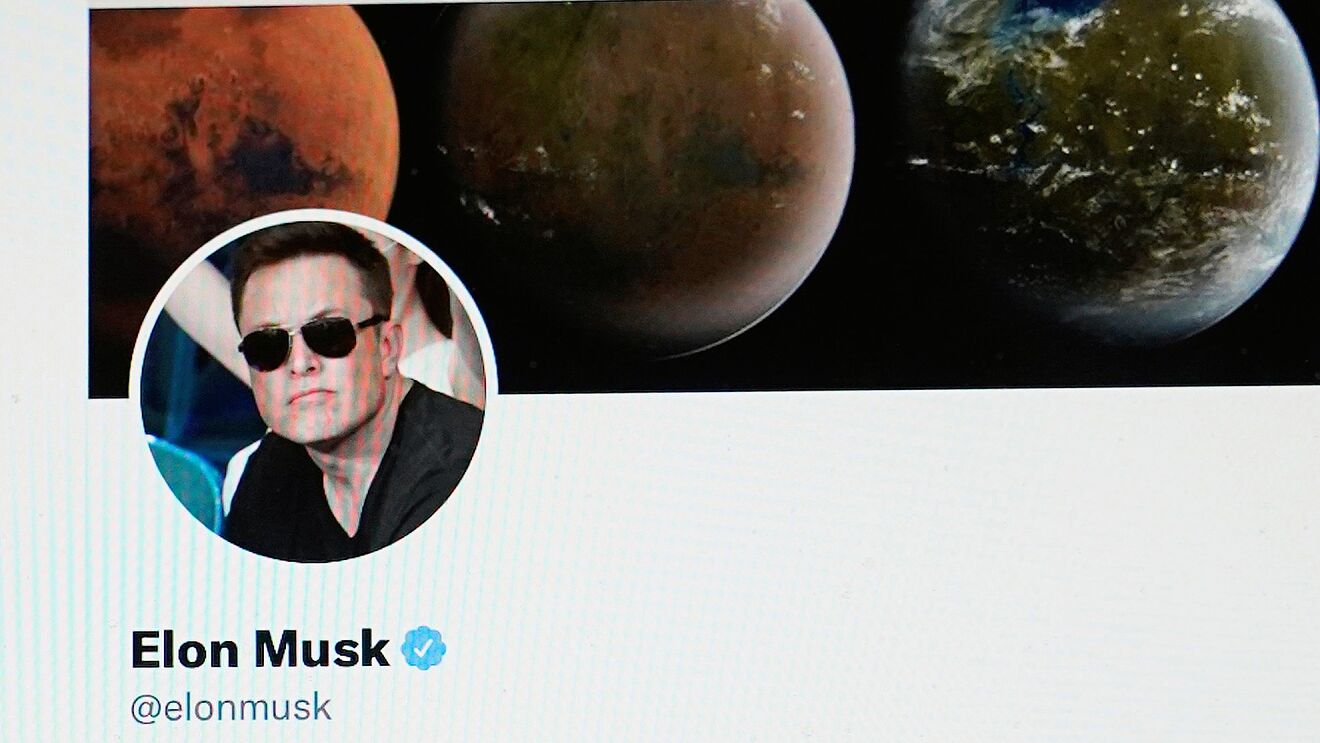Screen dimensions: 1320x743
Task: Click the Elon Musk display name
Action: [260, 649]
